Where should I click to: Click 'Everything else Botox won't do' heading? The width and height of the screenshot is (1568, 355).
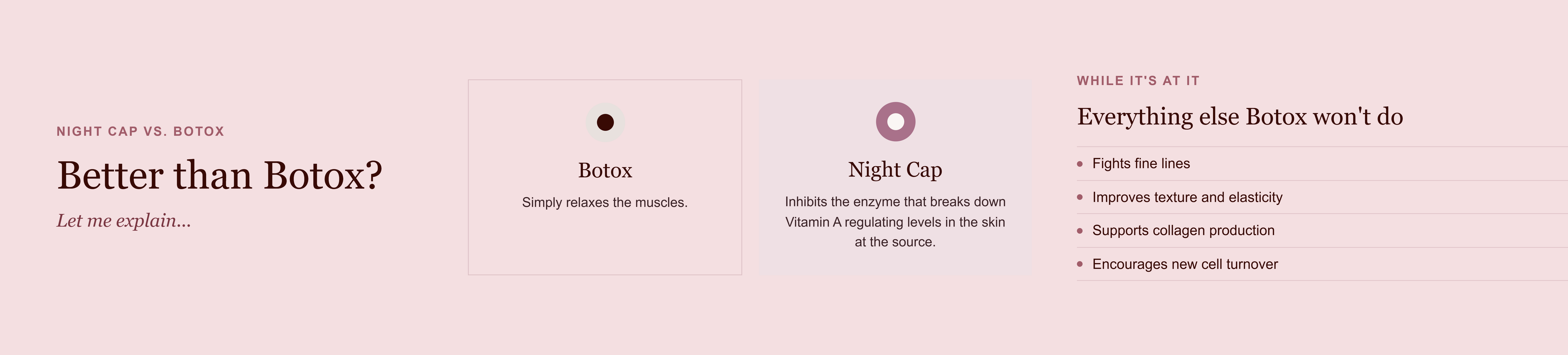click(1240, 117)
